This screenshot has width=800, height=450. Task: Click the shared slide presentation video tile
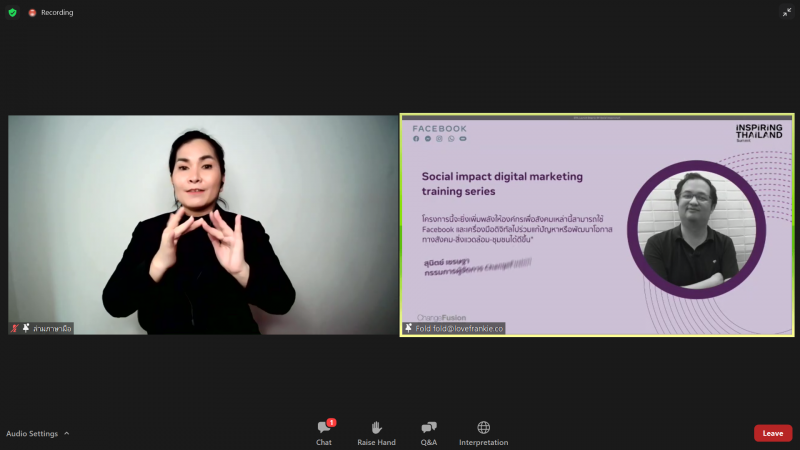[x=597, y=225]
